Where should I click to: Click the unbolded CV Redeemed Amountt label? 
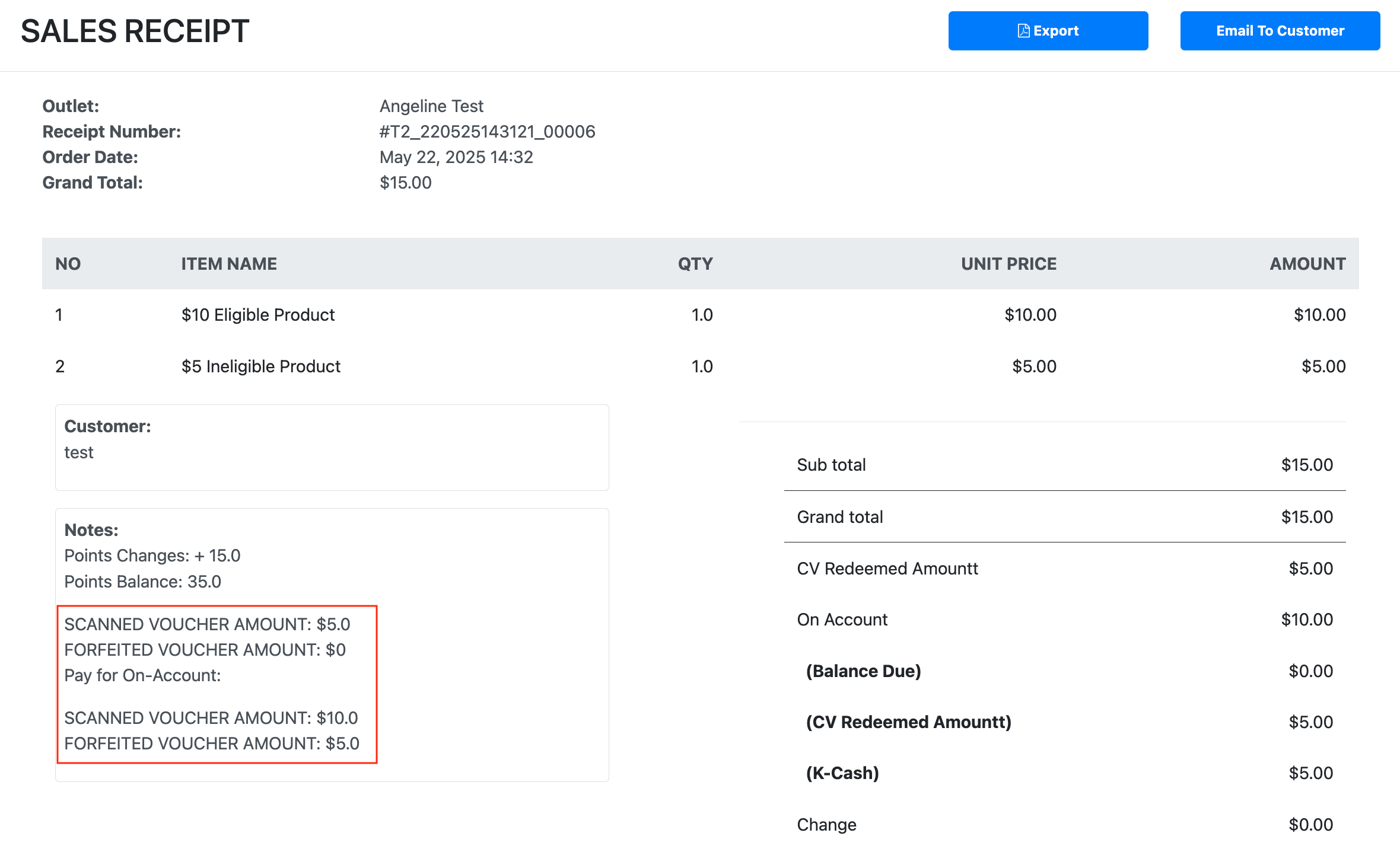click(887, 569)
